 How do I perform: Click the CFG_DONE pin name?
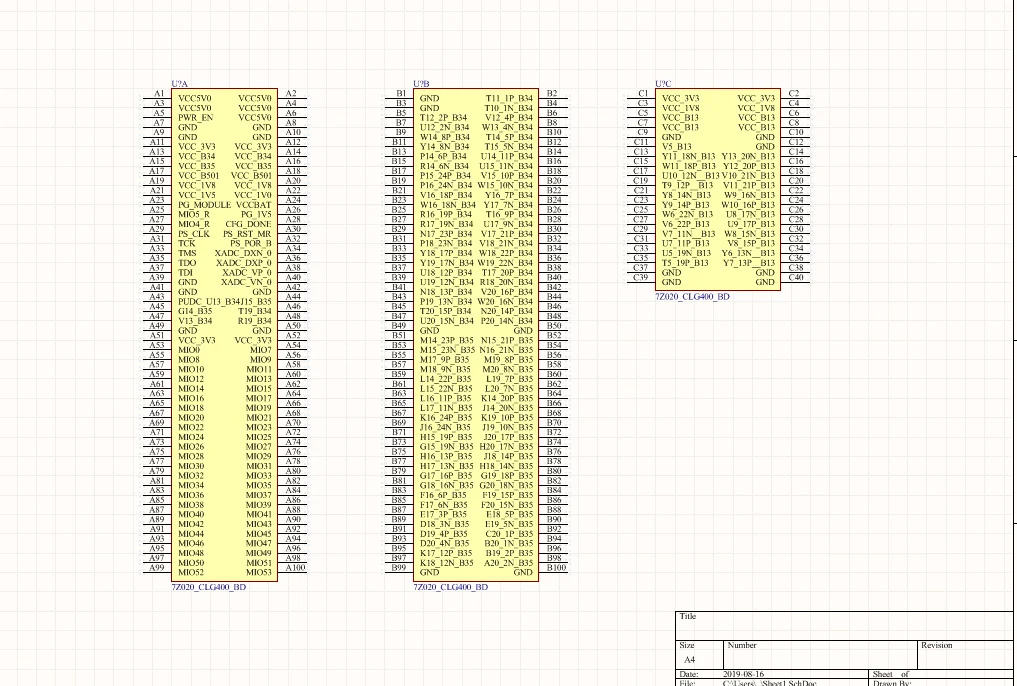coord(248,224)
